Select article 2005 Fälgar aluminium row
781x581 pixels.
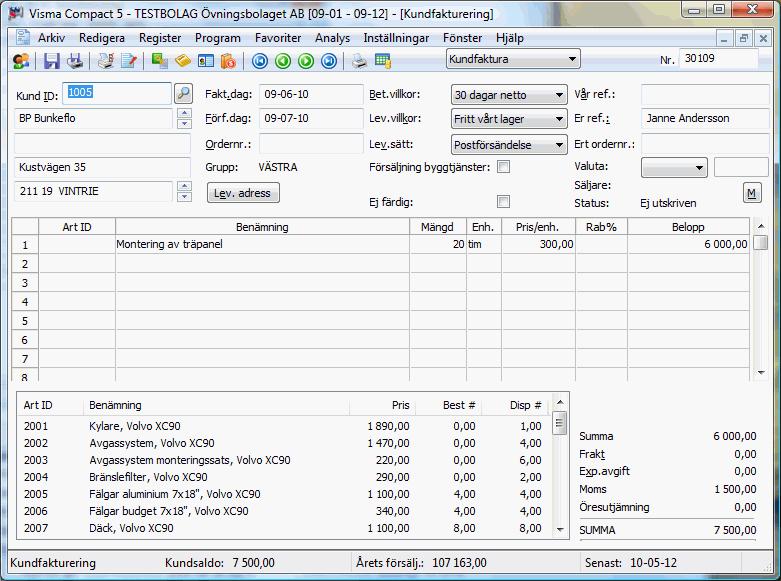pyautogui.click(x=282, y=494)
